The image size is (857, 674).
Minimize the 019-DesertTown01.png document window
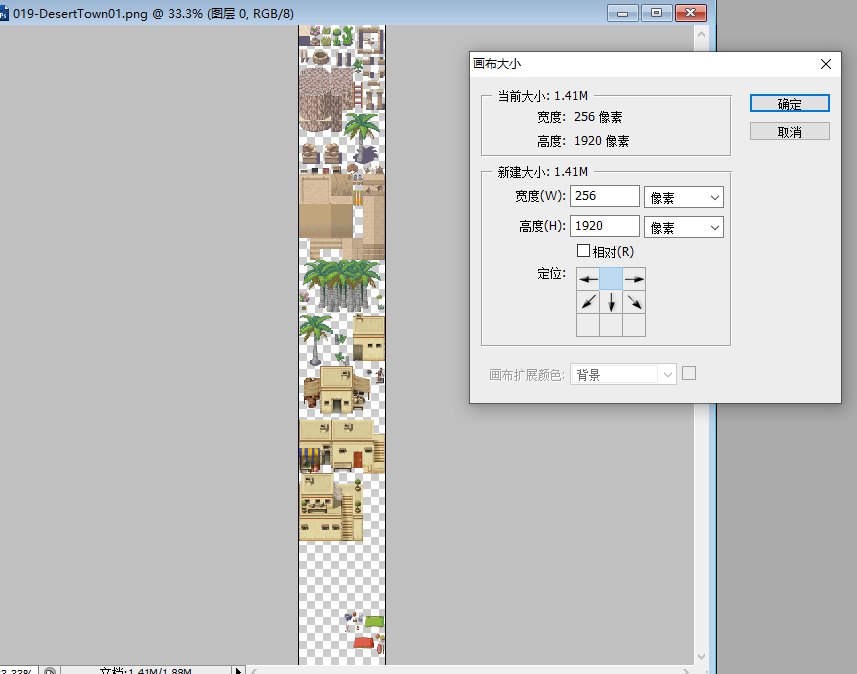[623, 13]
